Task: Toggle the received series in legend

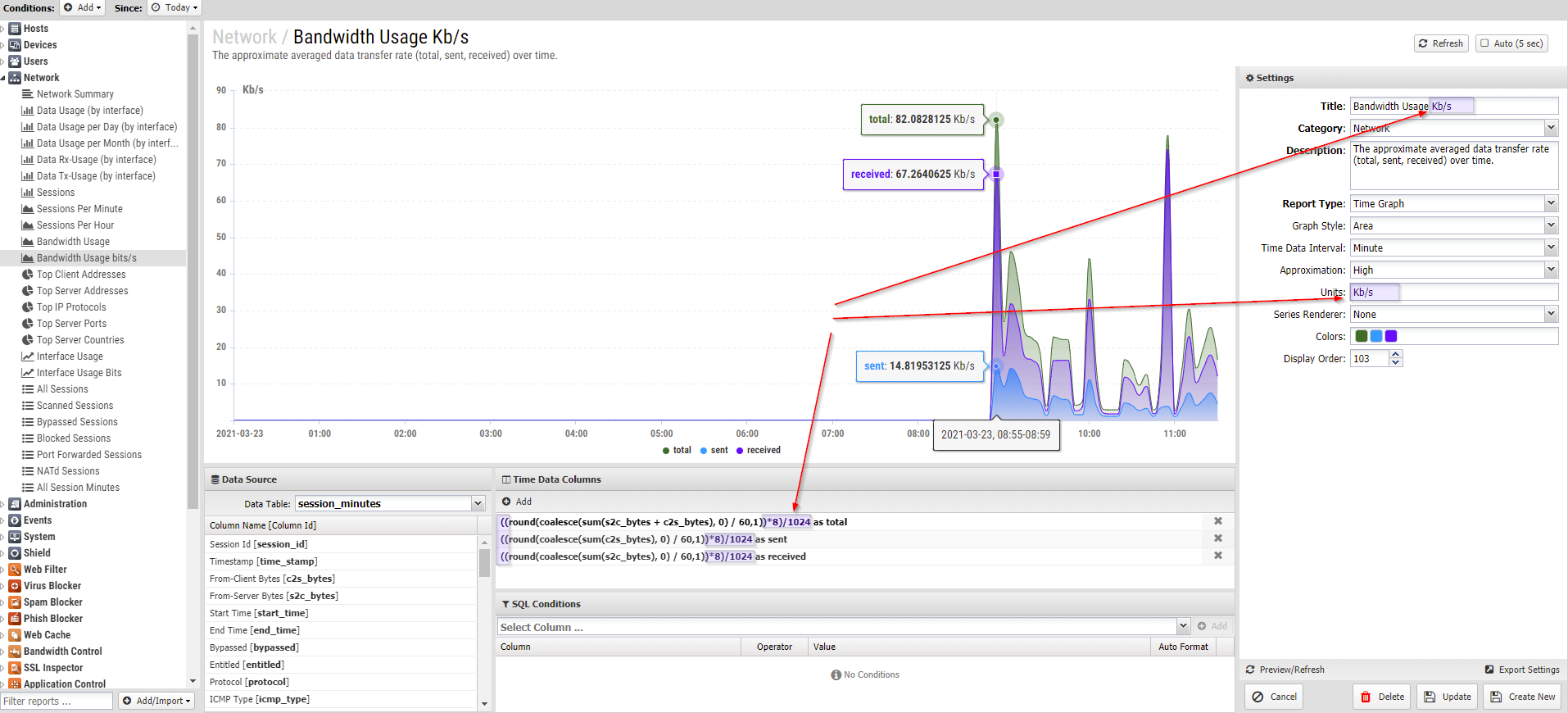Action: [x=759, y=450]
